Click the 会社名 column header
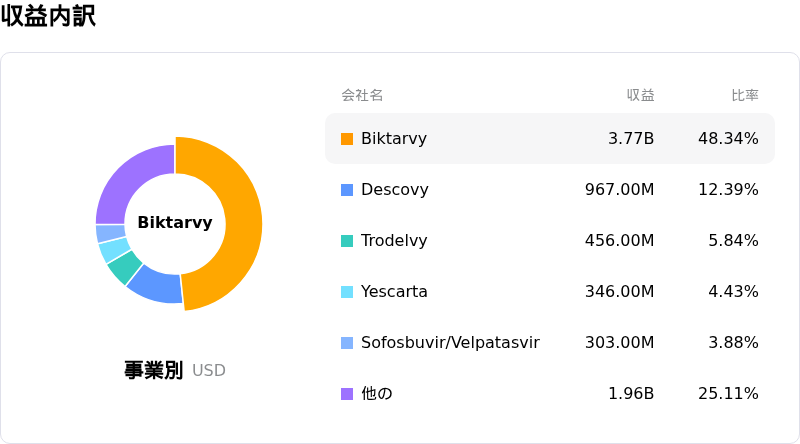Viewport: 800px width, 444px height. 362,95
